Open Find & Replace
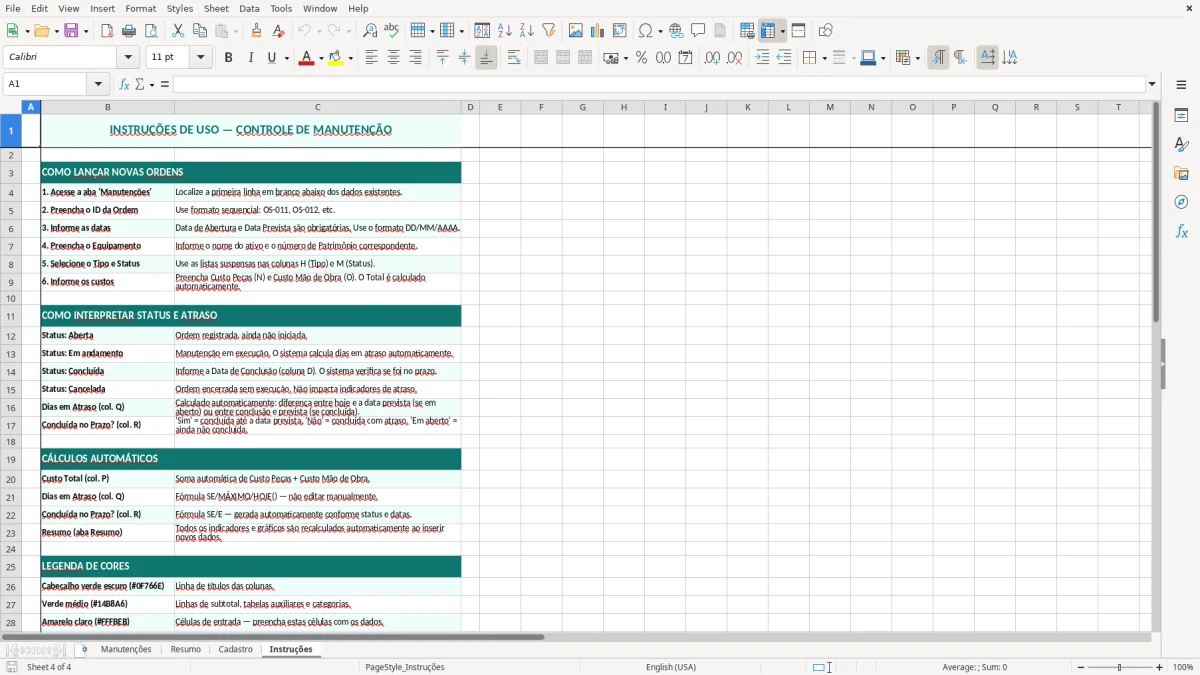 tap(370, 31)
